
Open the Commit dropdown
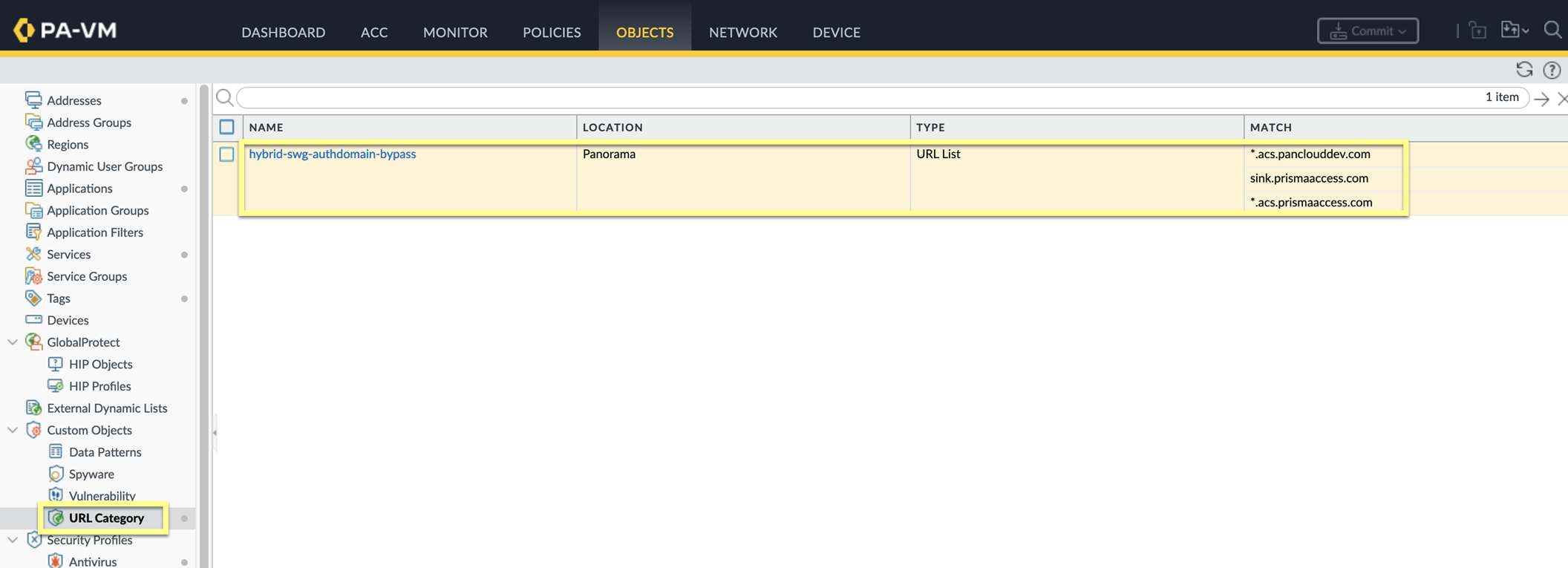(x=1368, y=30)
